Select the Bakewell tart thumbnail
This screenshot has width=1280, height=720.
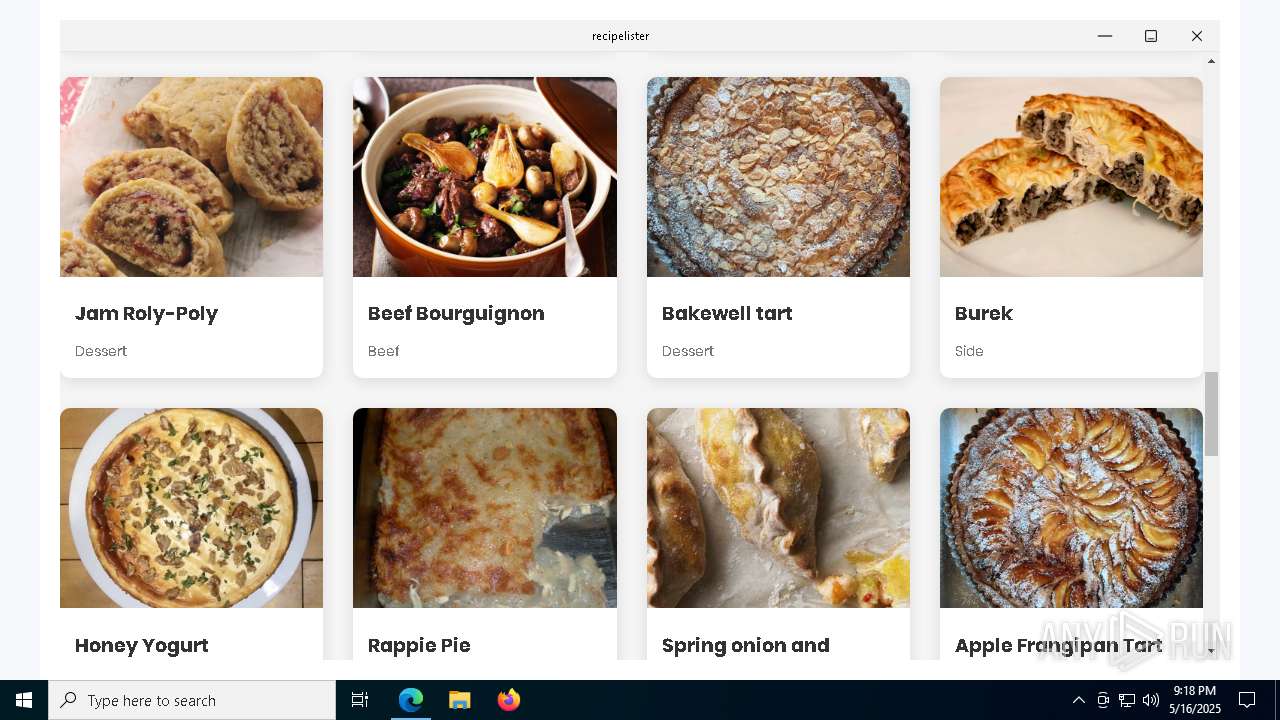tap(778, 177)
